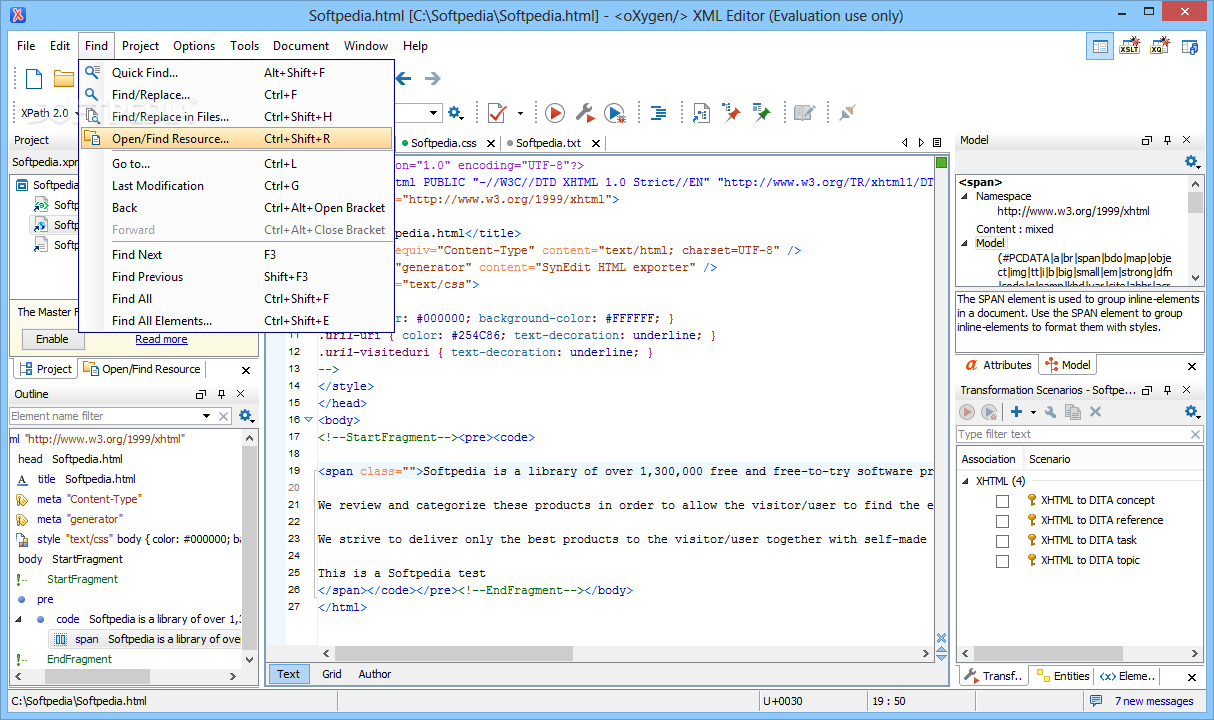This screenshot has width=1214, height=720.
Task: Click the validate checkmark toolbar icon
Action: (496, 113)
